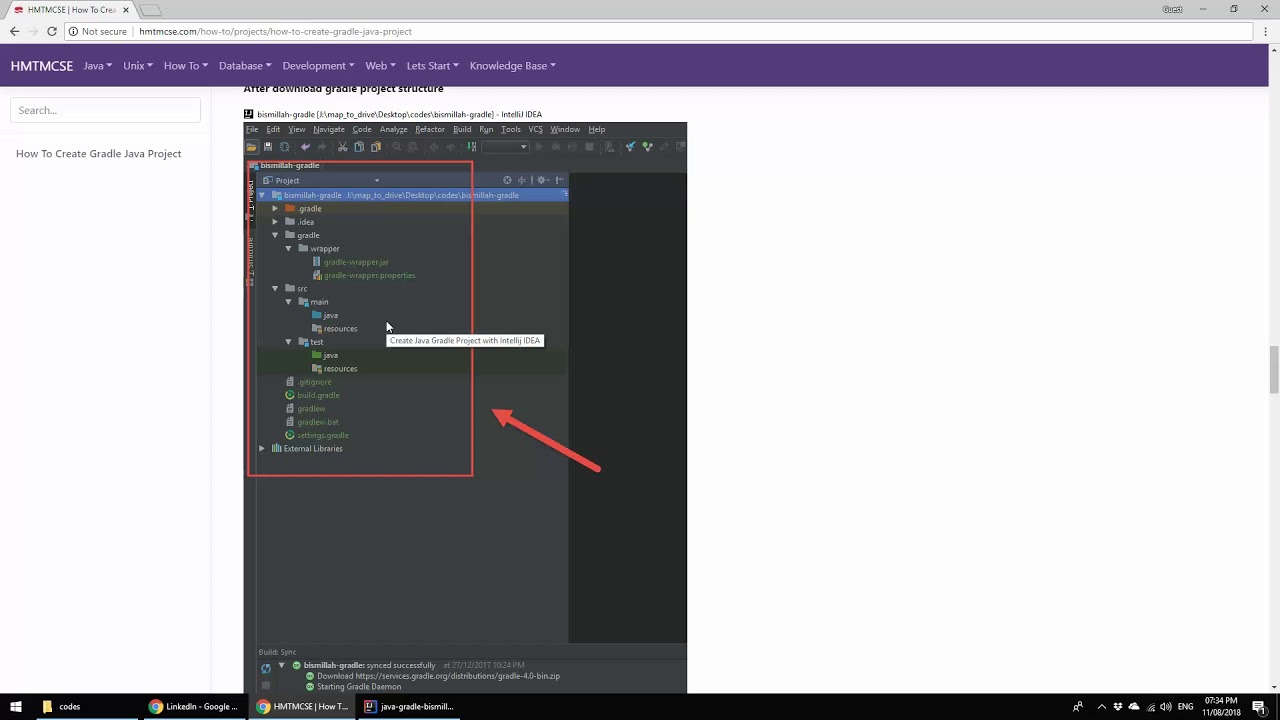
Task: Open the Development navigation dropdown
Action: coord(318,66)
